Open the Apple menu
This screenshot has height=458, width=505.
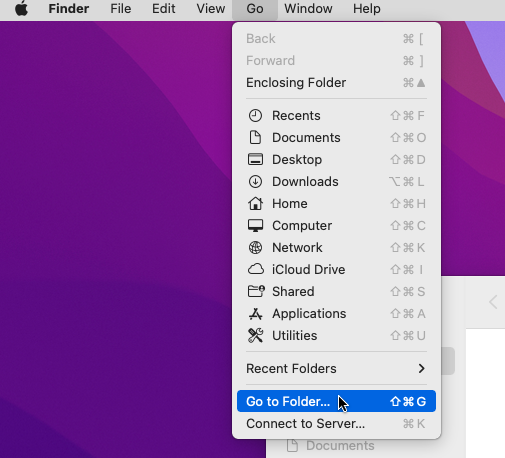point(22,8)
